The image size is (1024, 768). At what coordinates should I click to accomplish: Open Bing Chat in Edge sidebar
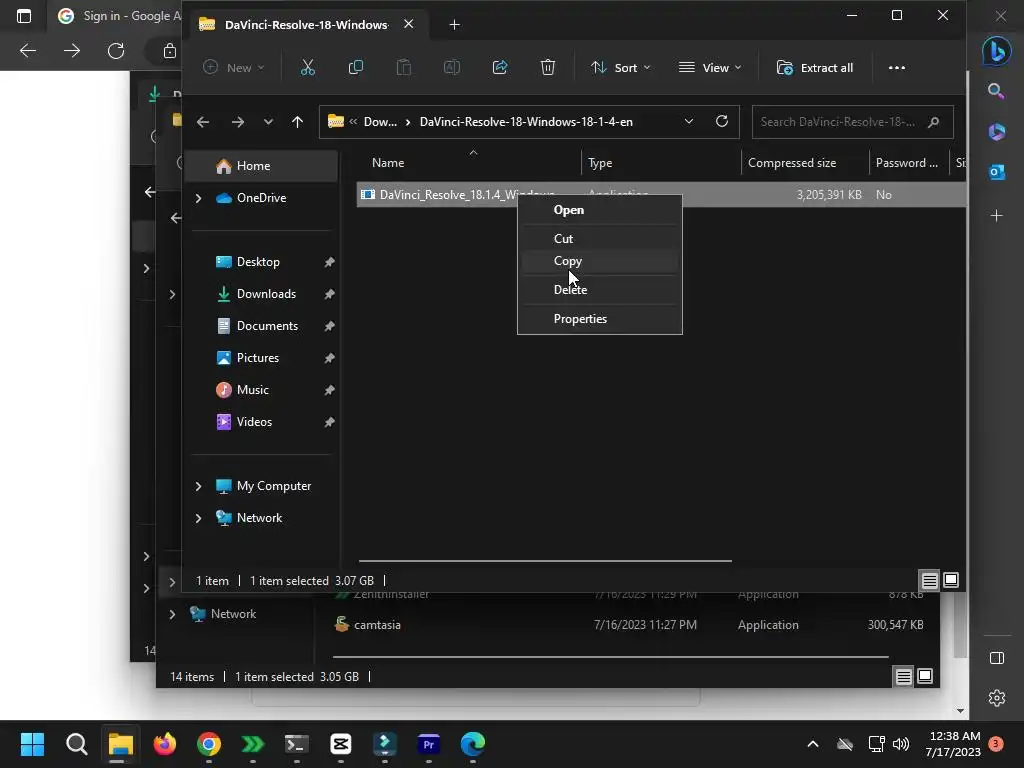[x=997, y=51]
